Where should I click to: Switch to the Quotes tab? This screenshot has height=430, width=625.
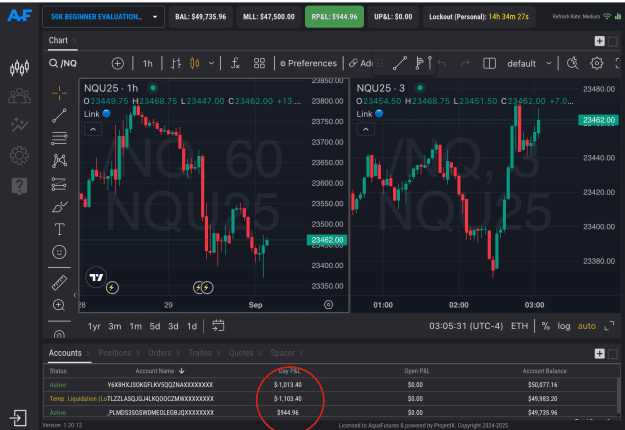(241, 353)
